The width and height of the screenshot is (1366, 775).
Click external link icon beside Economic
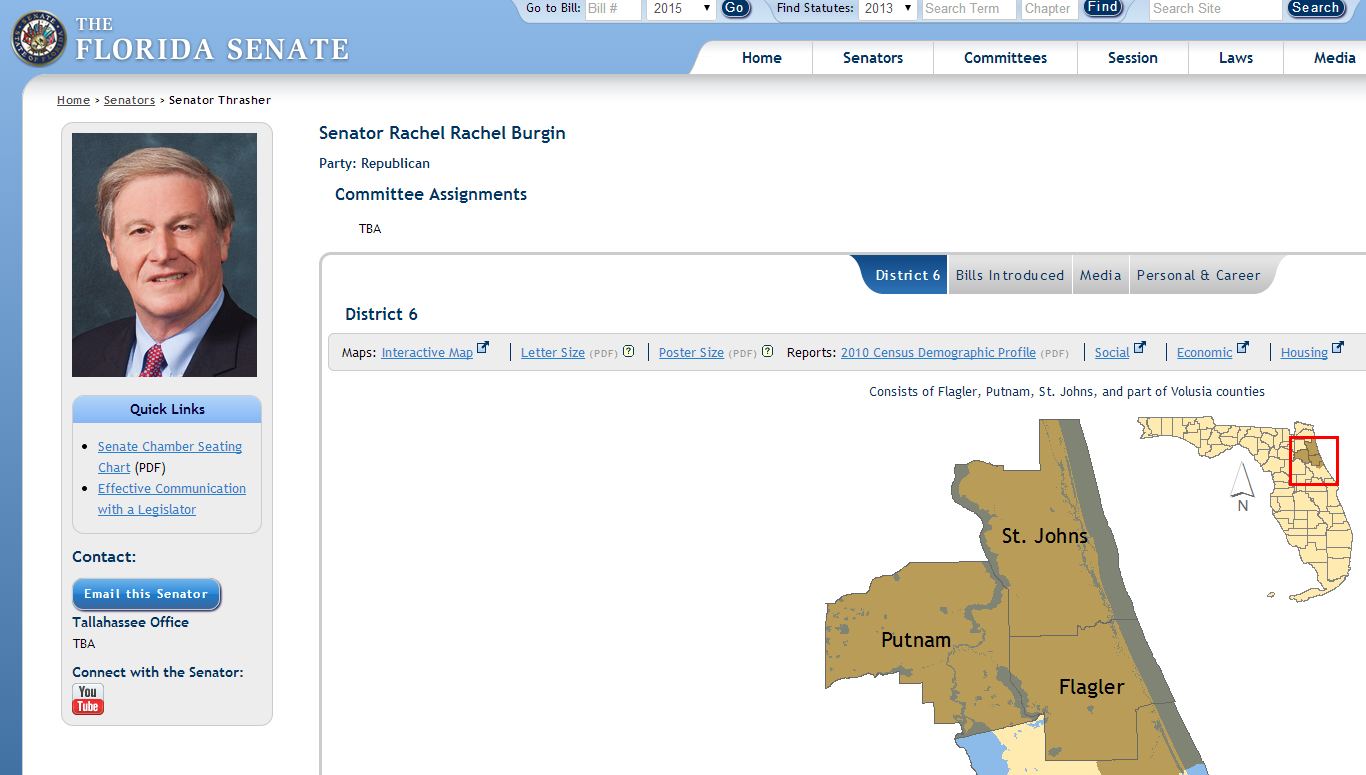tap(1243, 348)
